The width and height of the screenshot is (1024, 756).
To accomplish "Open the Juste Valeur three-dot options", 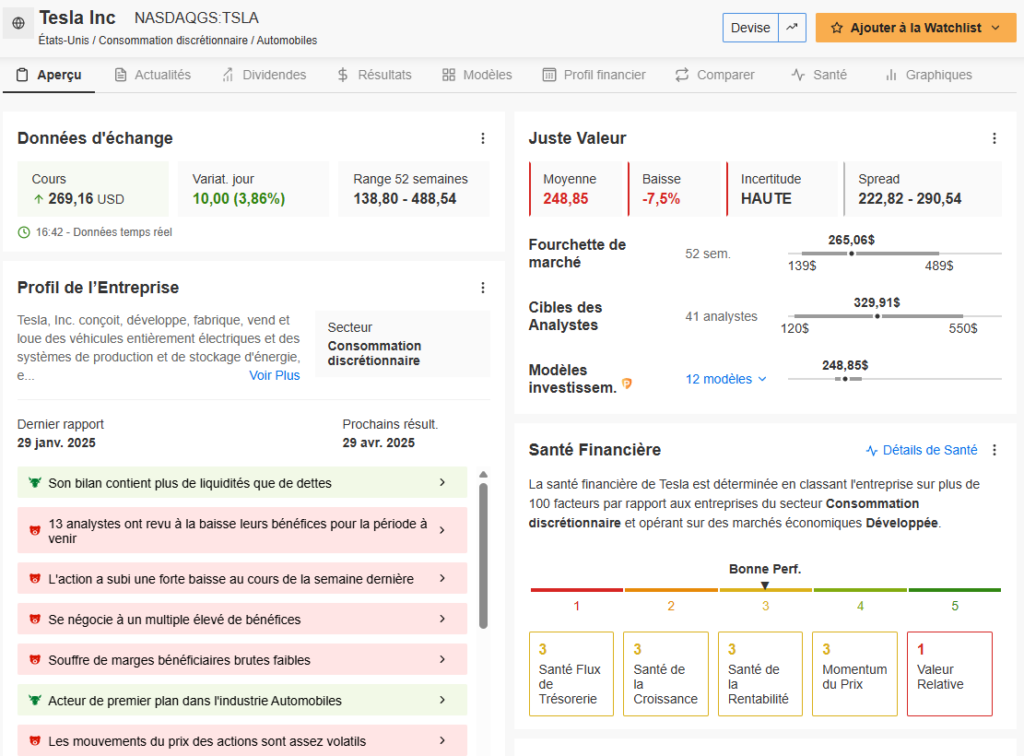I will [x=994, y=139].
